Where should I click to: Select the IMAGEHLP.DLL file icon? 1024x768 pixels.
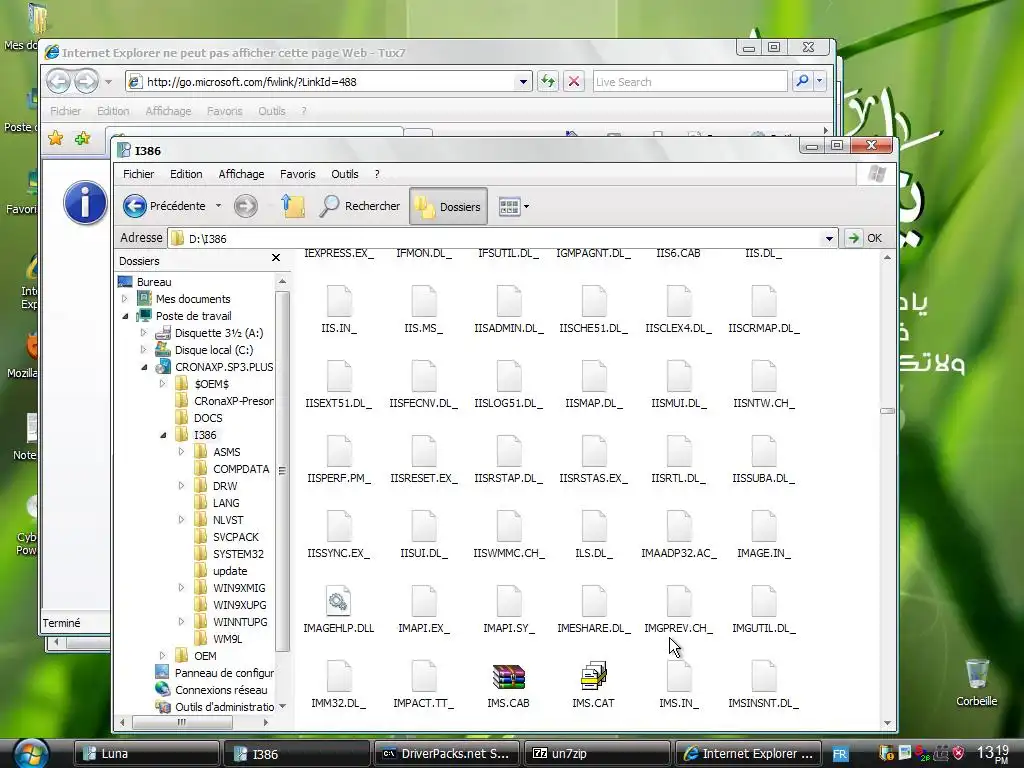click(338, 601)
